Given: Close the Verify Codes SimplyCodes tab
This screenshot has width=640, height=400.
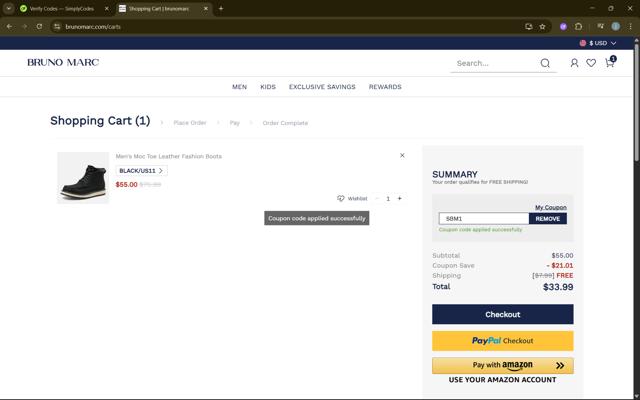Looking at the screenshot, I should 107,8.
